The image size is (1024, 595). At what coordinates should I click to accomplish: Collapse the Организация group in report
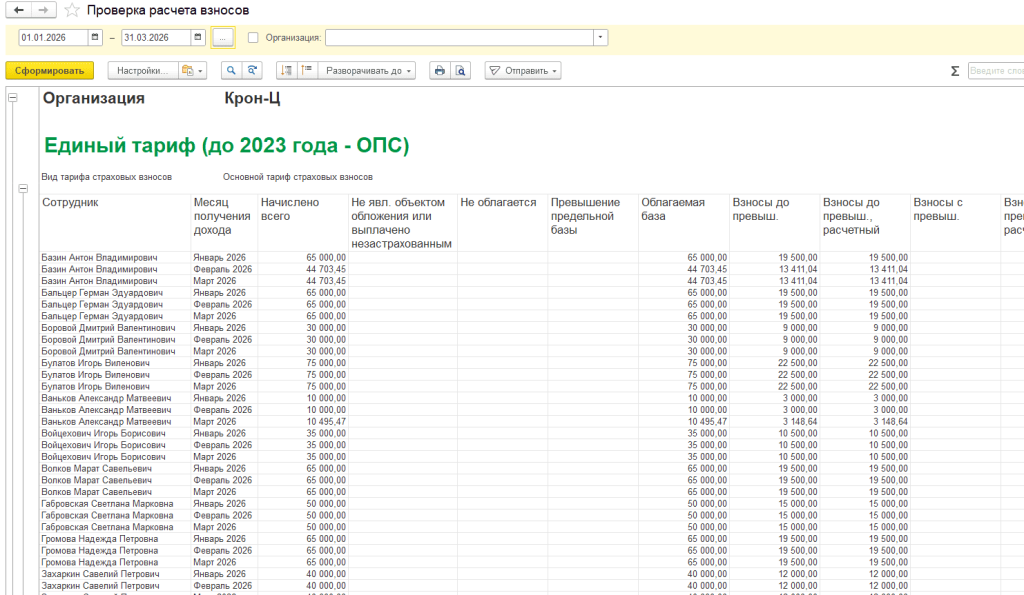click(x=12, y=98)
